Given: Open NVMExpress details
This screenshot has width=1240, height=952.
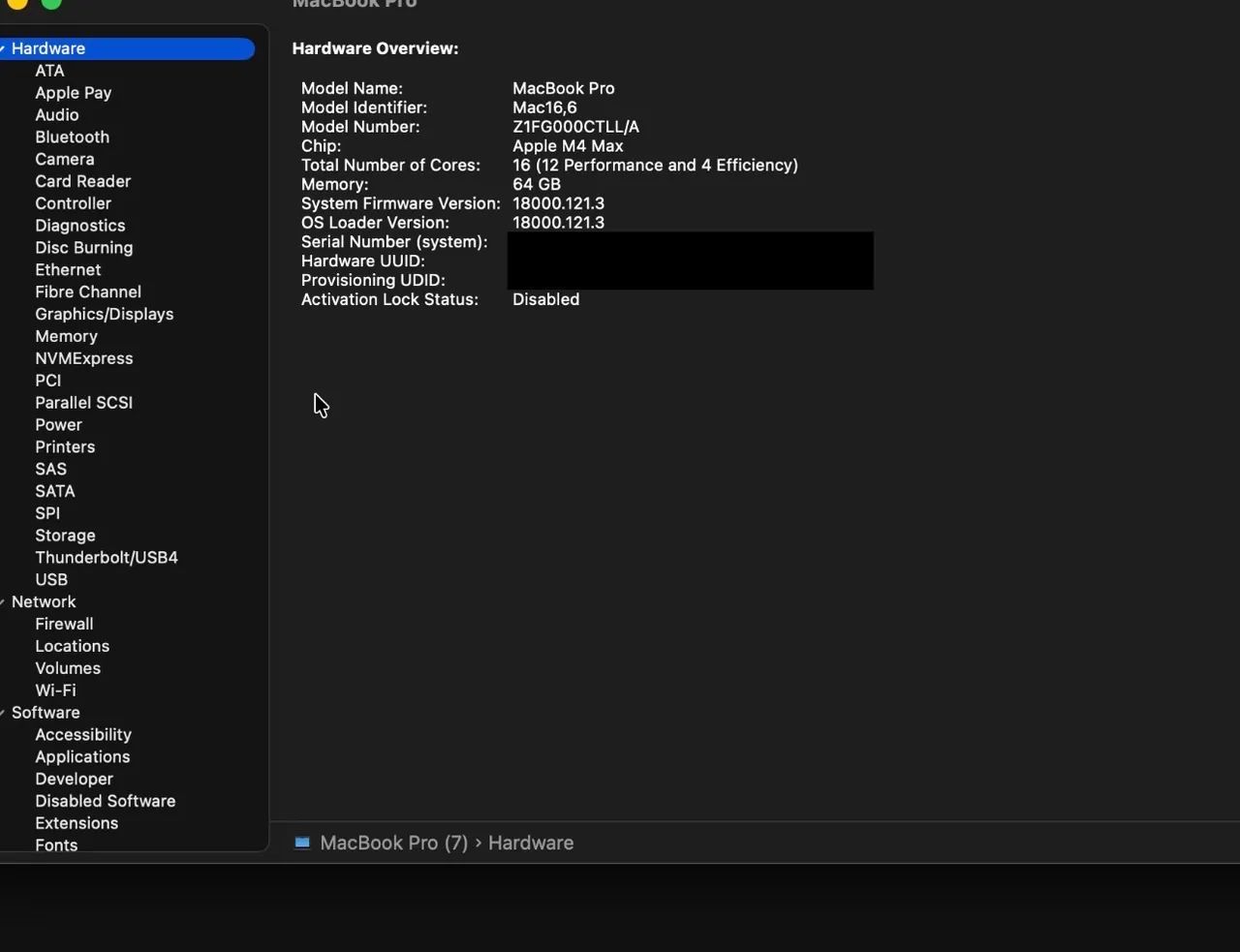Looking at the screenshot, I should 84,358.
